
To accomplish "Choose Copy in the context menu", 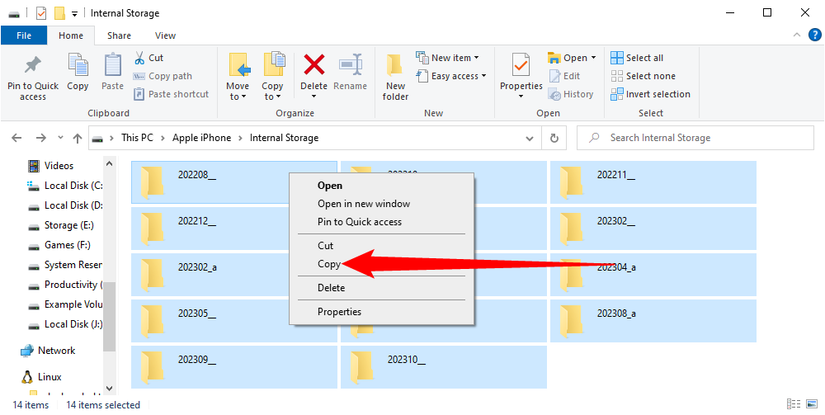I will [x=329, y=264].
